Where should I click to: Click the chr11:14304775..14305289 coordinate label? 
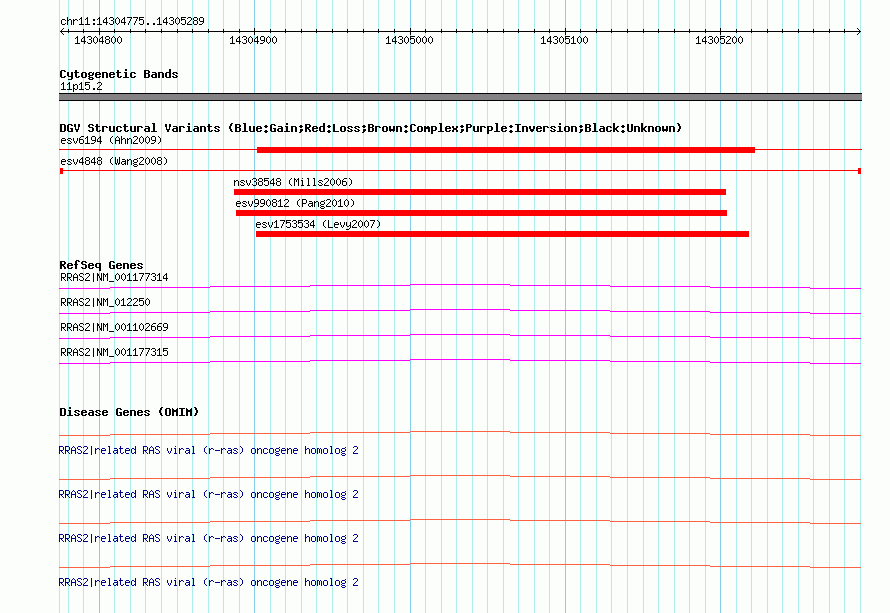132,21
